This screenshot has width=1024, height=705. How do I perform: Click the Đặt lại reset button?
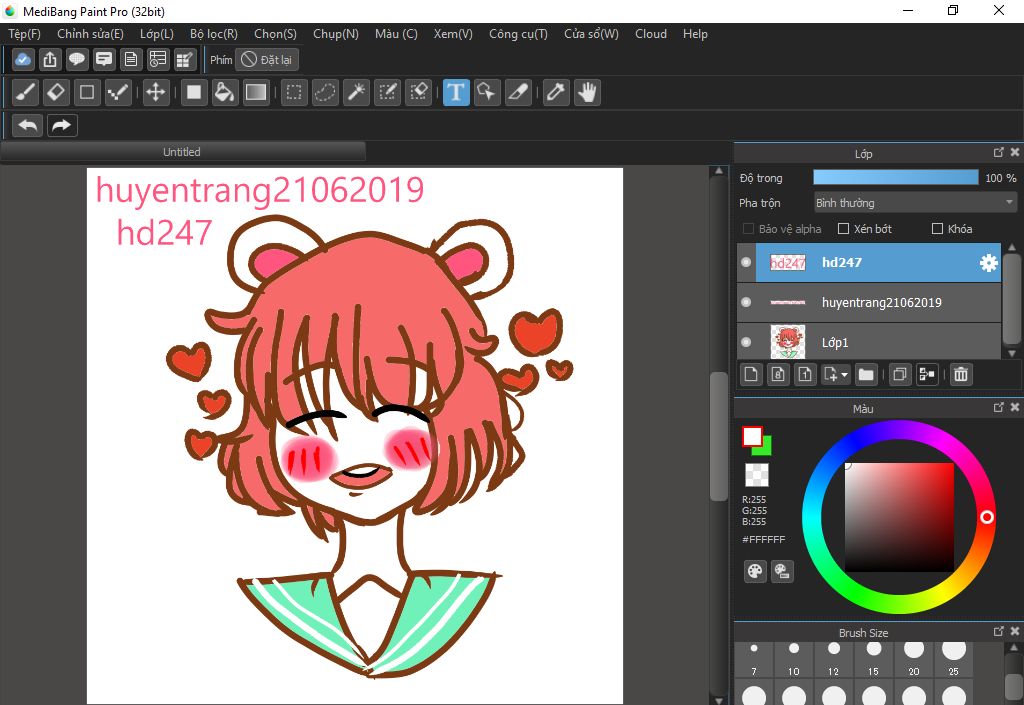point(267,60)
